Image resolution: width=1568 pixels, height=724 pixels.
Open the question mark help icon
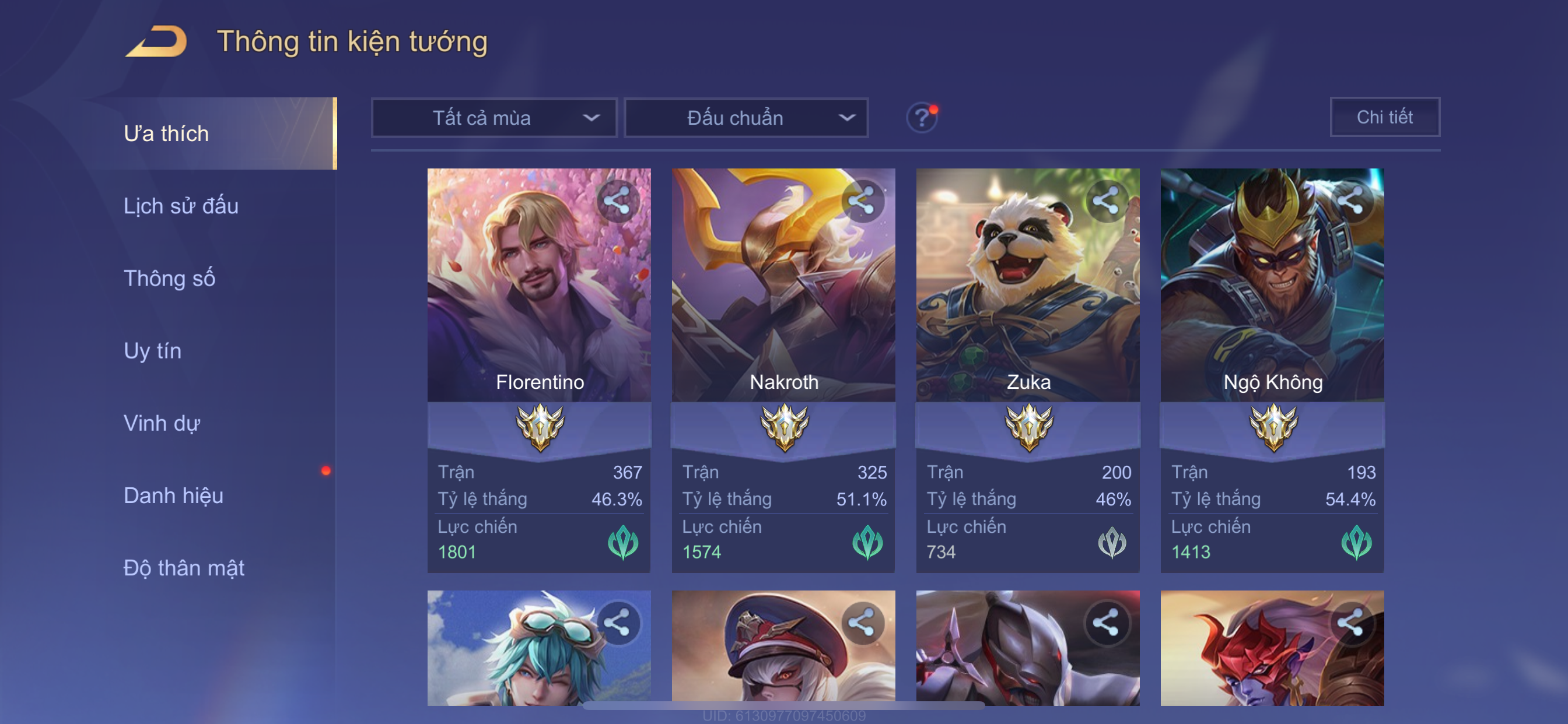(x=922, y=117)
